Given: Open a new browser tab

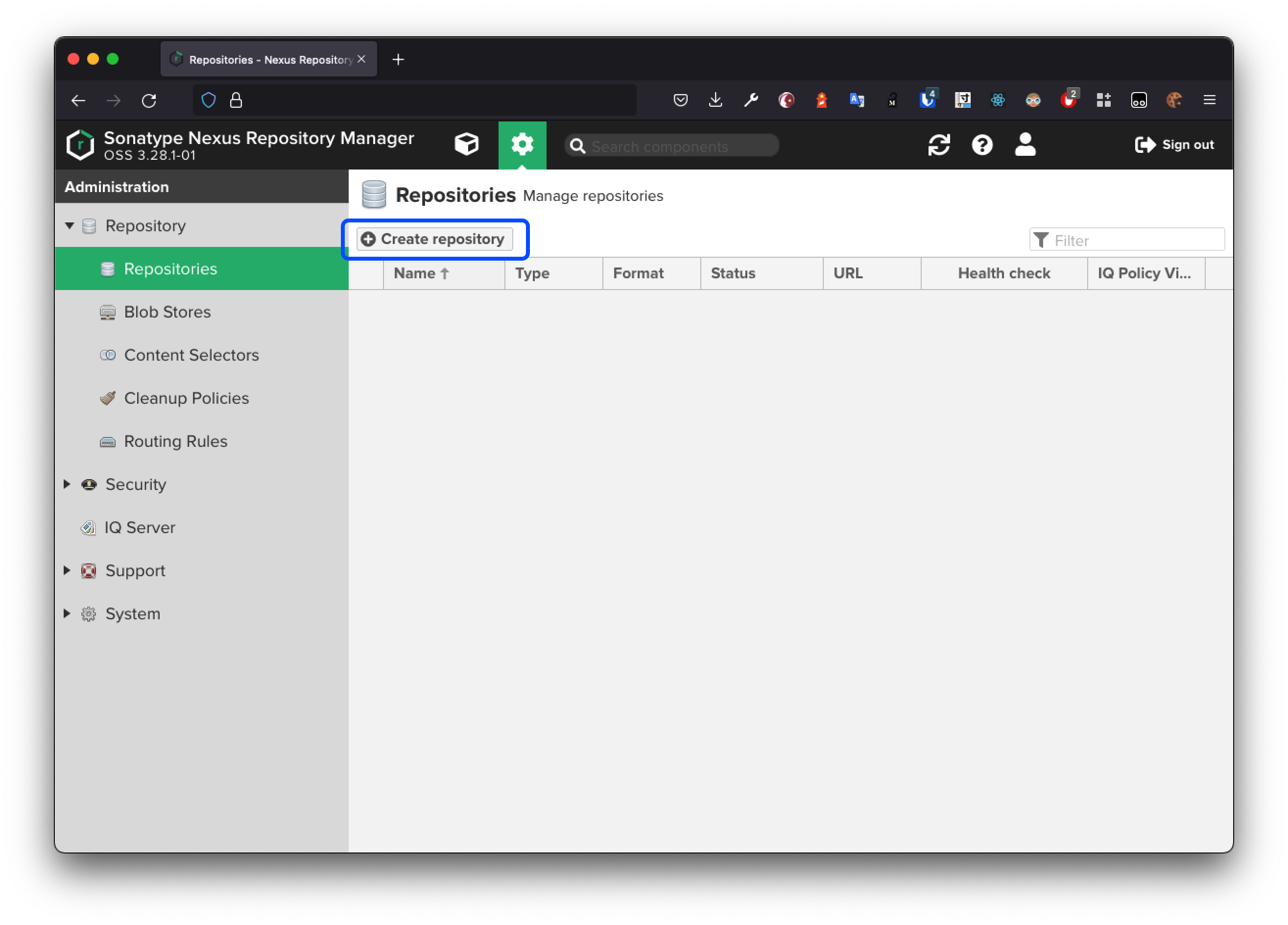Looking at the screenshot, I should pos(398,59).
